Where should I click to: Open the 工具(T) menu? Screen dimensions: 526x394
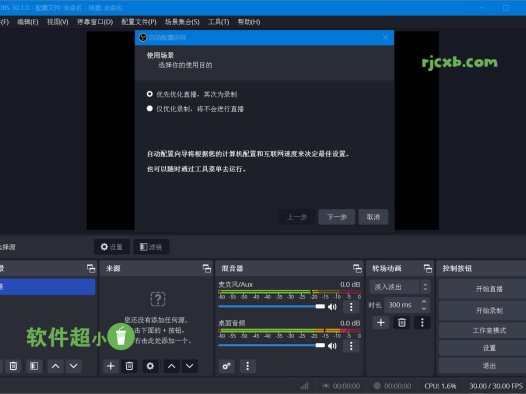218,22
